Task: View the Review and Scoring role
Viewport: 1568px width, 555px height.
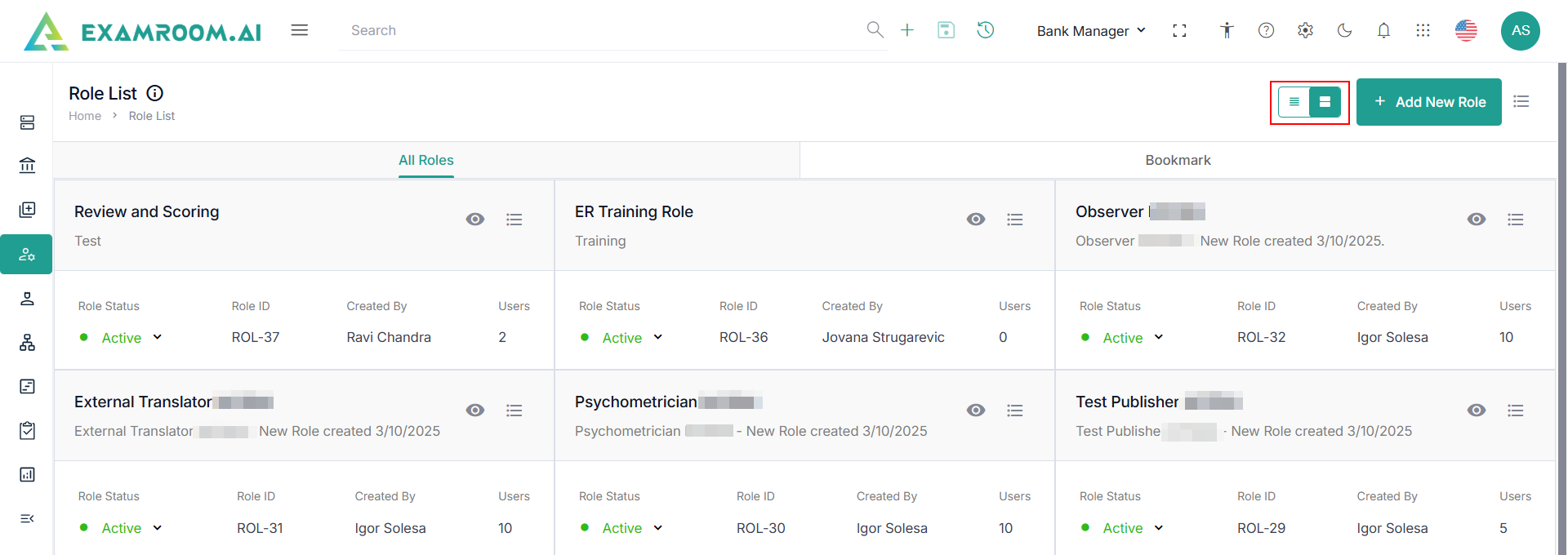Action: pos(475,220)
